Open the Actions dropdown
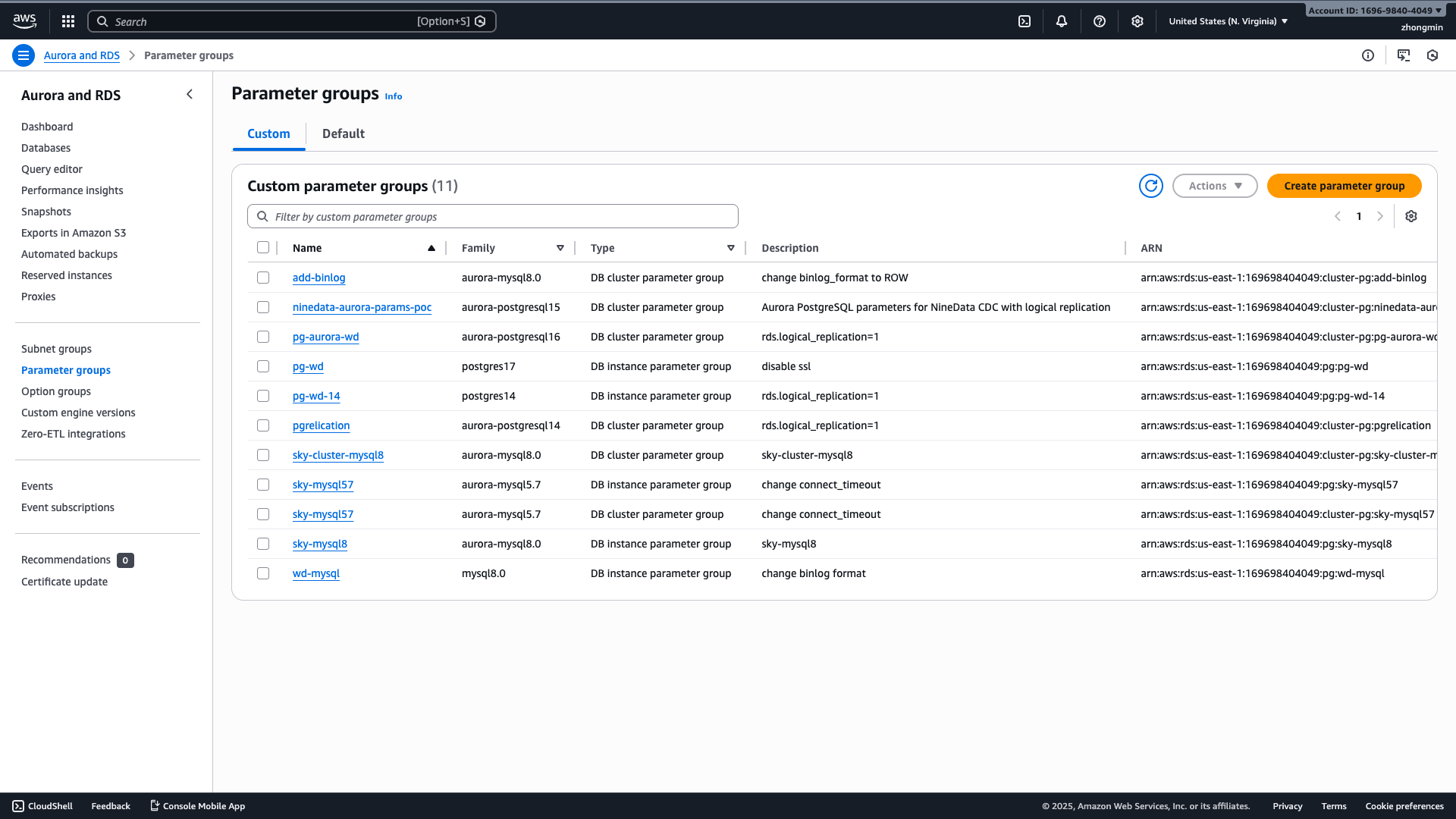 coord(1214,186)
